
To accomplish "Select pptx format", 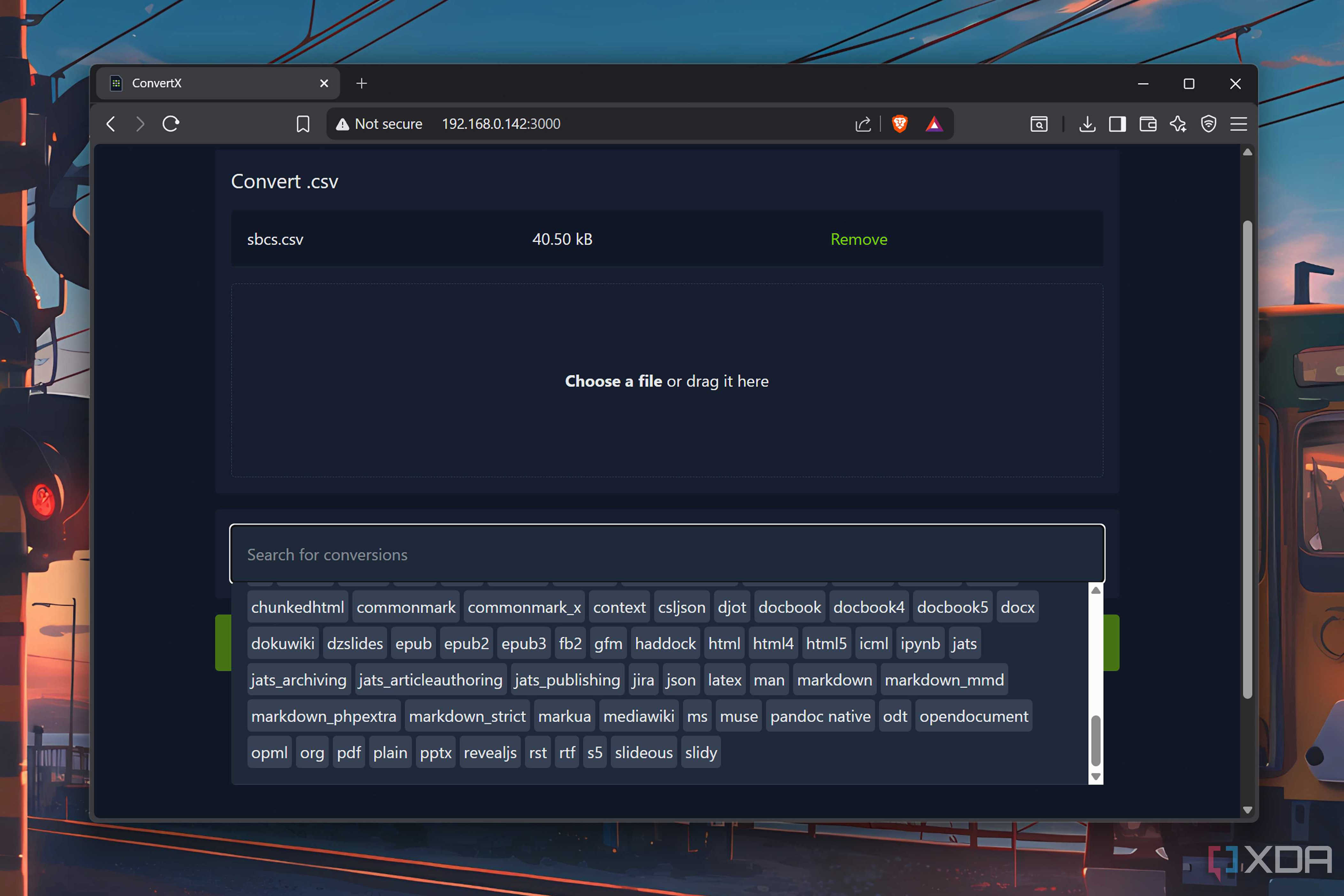I will [x=436, y=753].
